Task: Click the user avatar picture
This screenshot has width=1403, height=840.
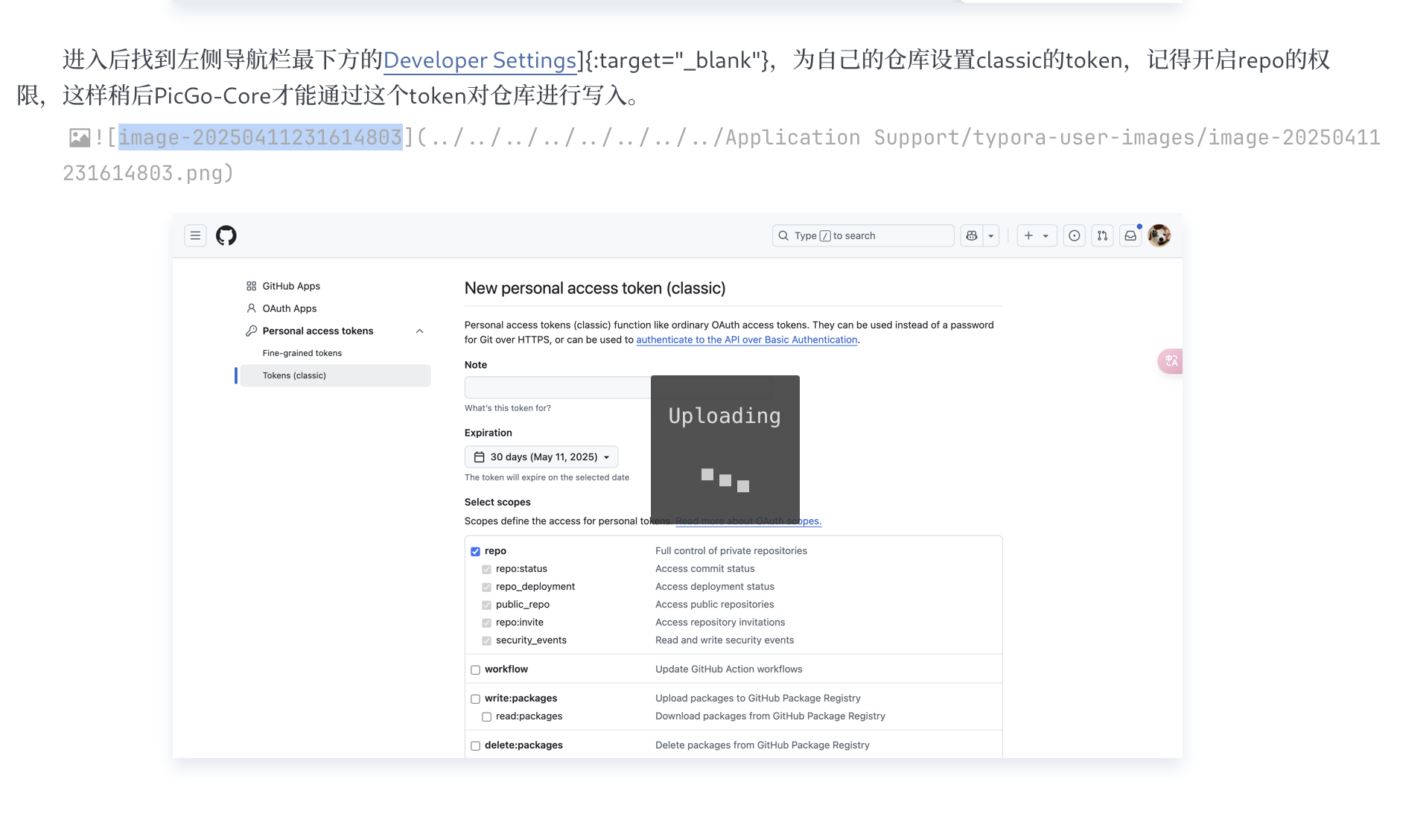Action: coord(1159,235)
